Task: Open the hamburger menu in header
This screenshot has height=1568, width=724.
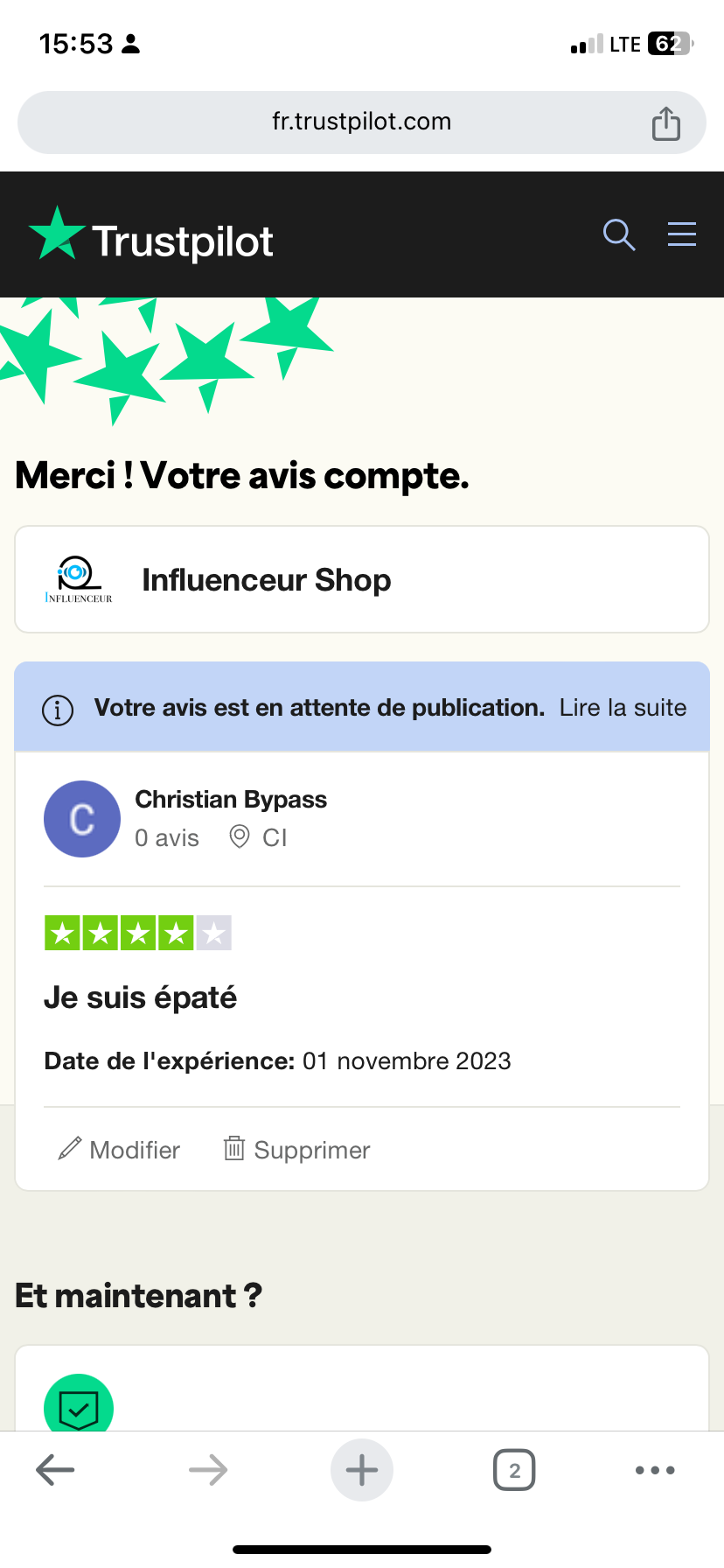Action: [x=682, y=234]
